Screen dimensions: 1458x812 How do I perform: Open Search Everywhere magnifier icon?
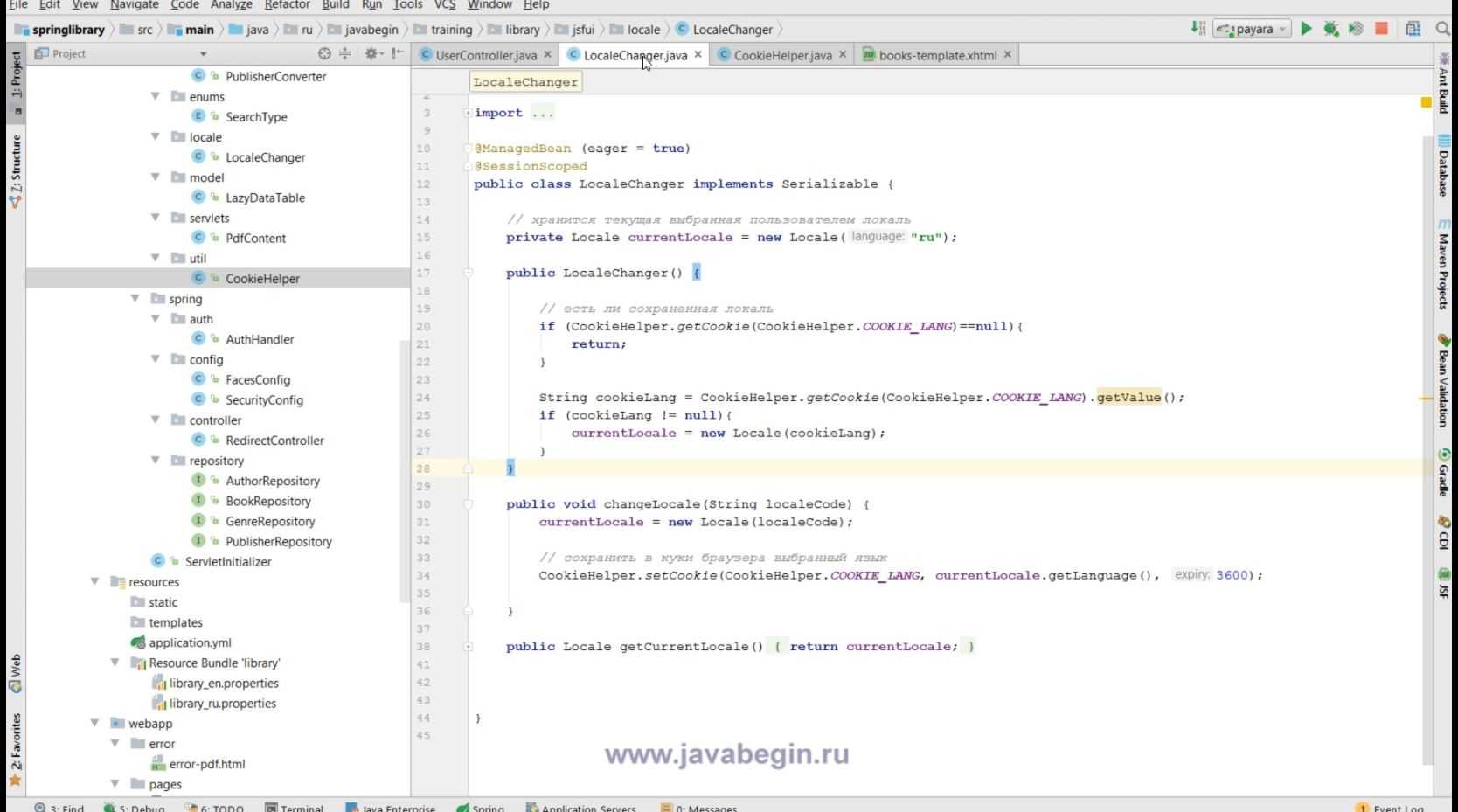[1443, 29]
